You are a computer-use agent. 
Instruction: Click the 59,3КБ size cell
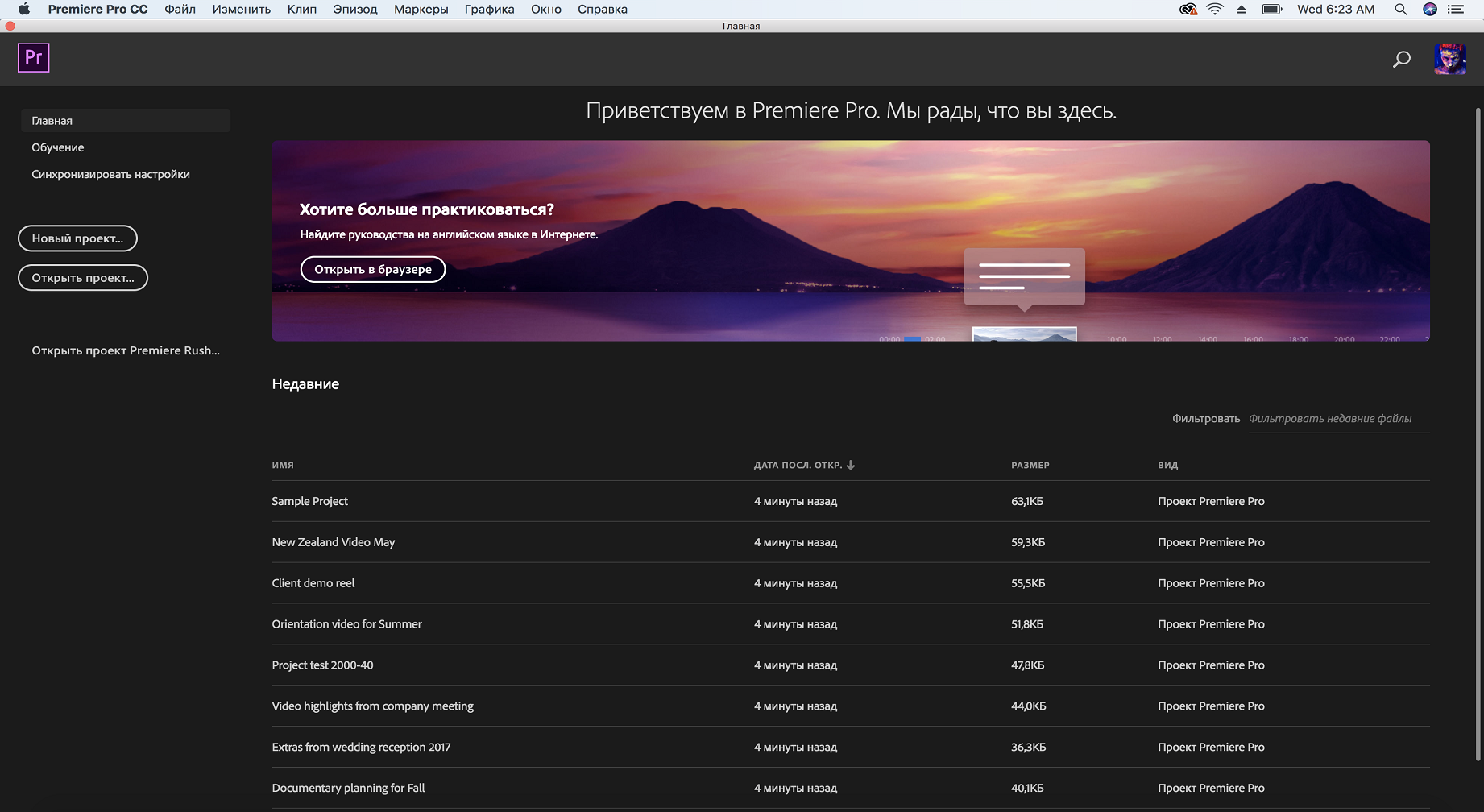point(1028,542)
